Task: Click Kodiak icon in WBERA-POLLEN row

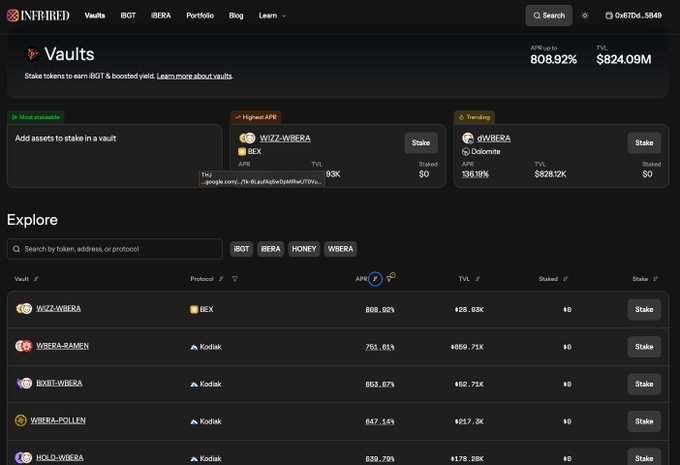Action: pyautogui.click(x=194, y=421)
